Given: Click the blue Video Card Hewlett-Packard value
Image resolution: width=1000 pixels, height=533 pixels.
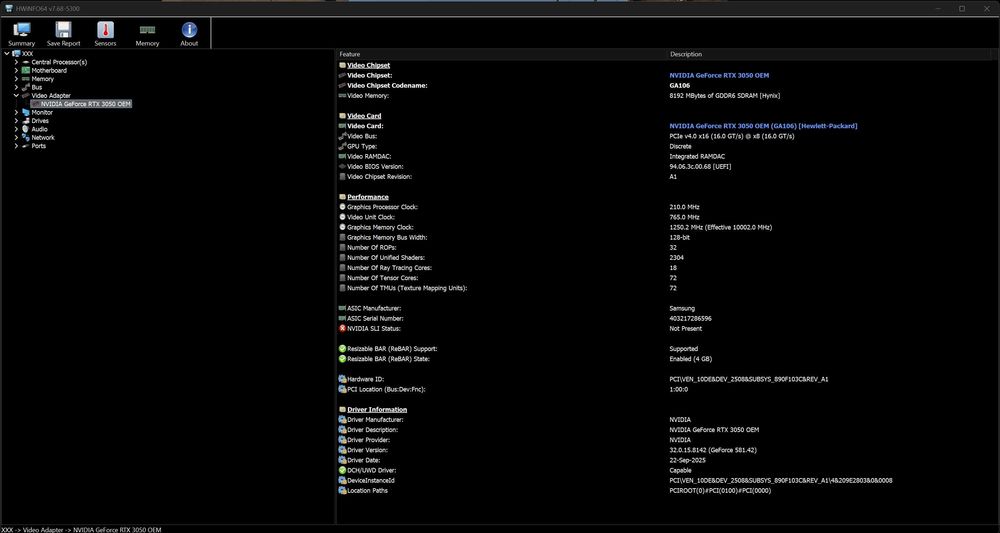Looking at the screenshot, I should [763, 126].
